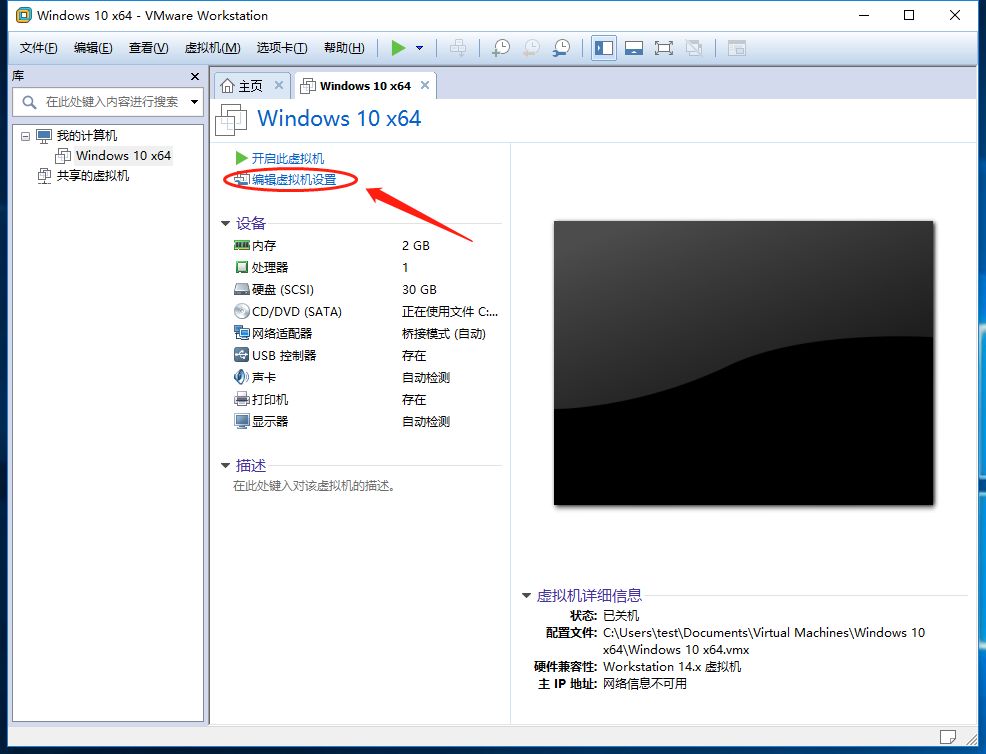Click the 开启此虚拟机 link

pyautogui.click(x=288, y=158)
